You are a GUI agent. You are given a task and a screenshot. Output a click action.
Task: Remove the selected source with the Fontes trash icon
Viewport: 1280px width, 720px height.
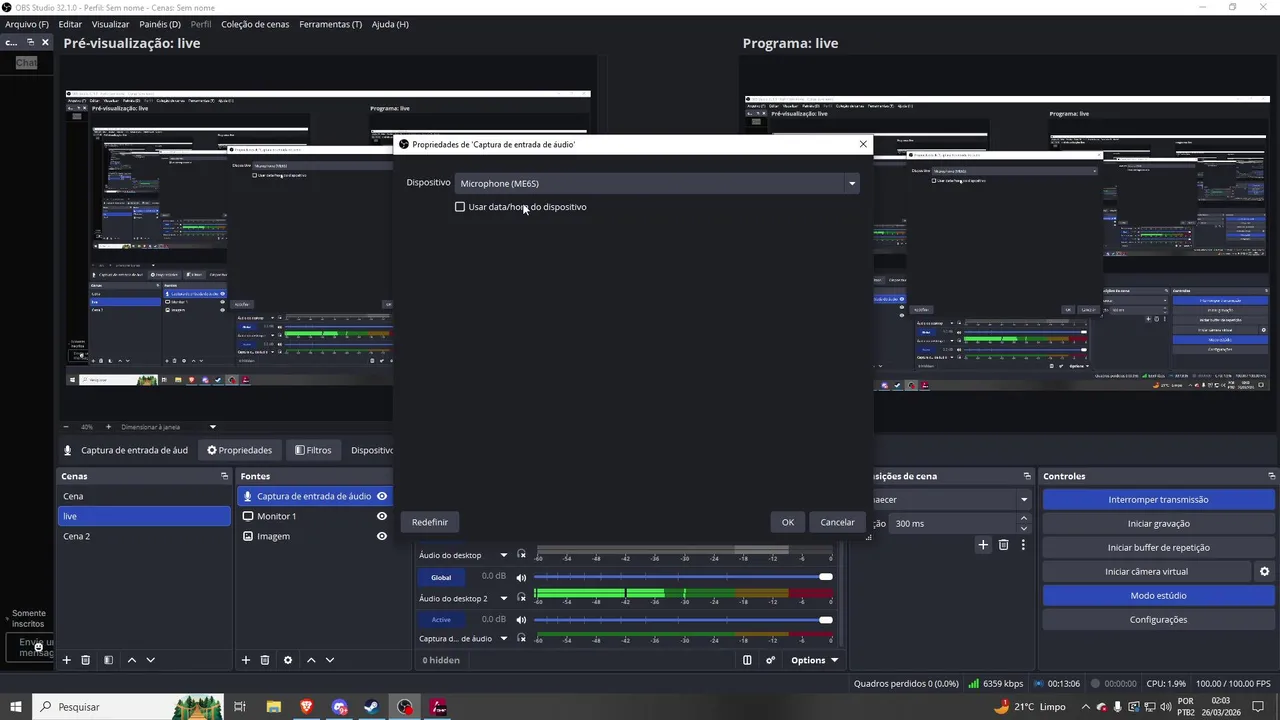pos(265,660)
